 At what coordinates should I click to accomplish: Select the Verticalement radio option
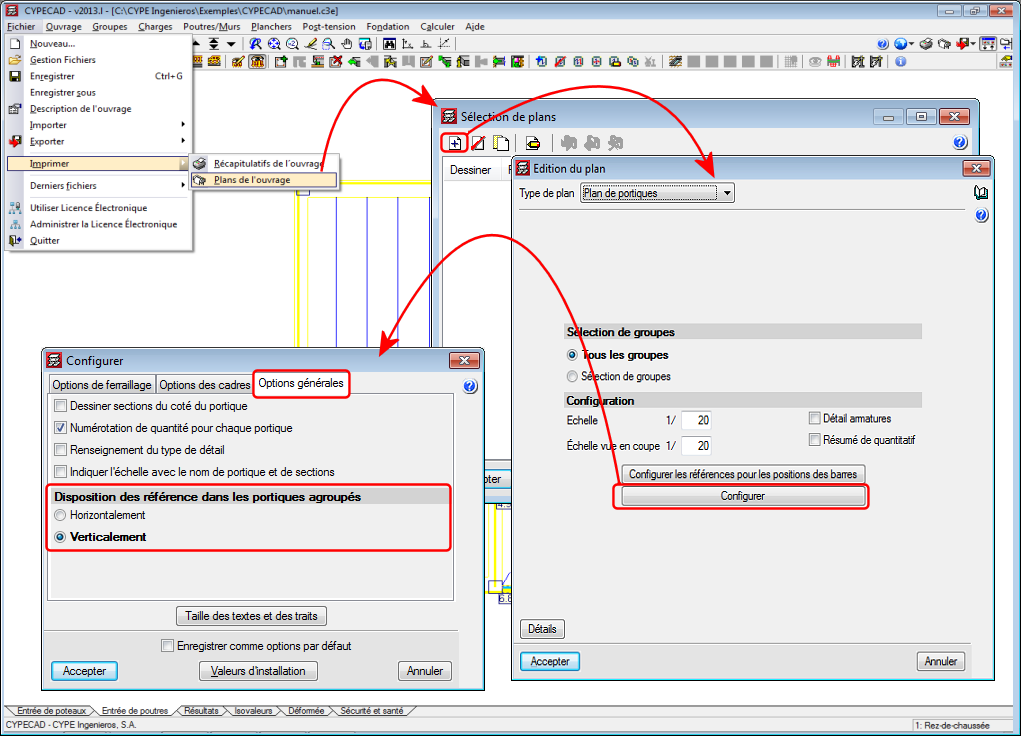(61, 537)
